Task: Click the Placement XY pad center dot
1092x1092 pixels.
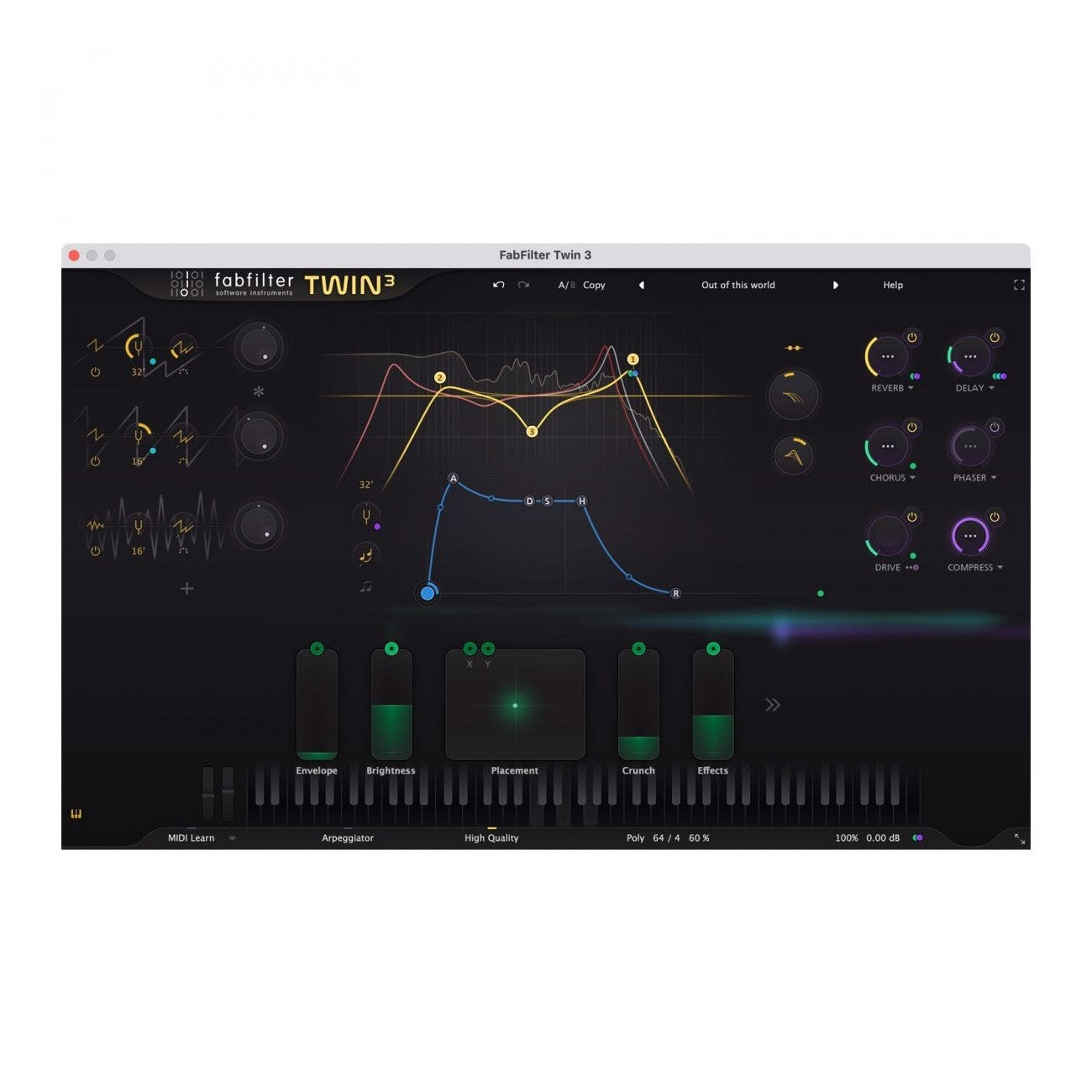Action: tap(515, 706)
